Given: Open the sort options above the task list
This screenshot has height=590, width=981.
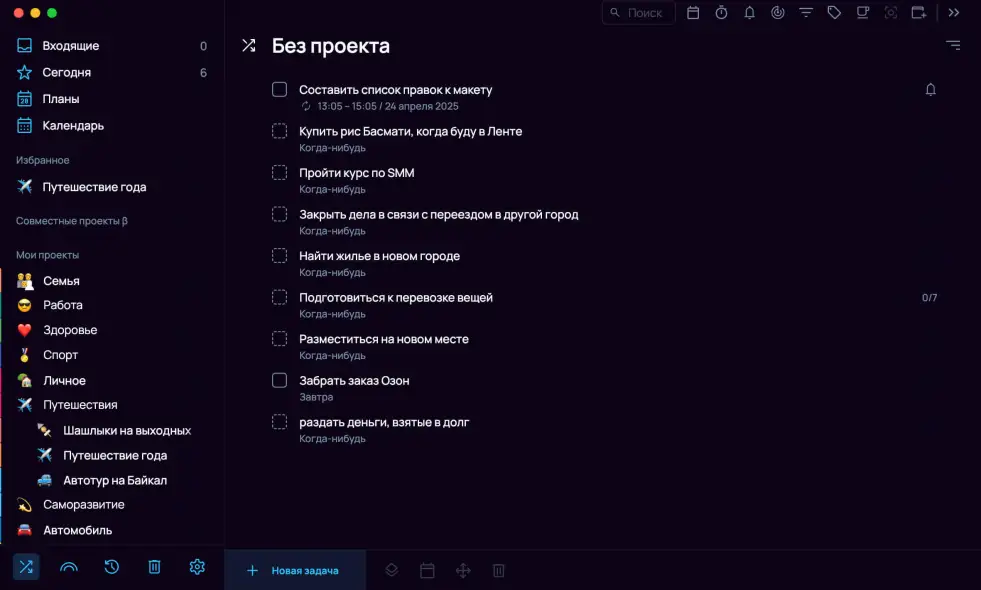Looking at the screenshot, I should coord(953,45).
